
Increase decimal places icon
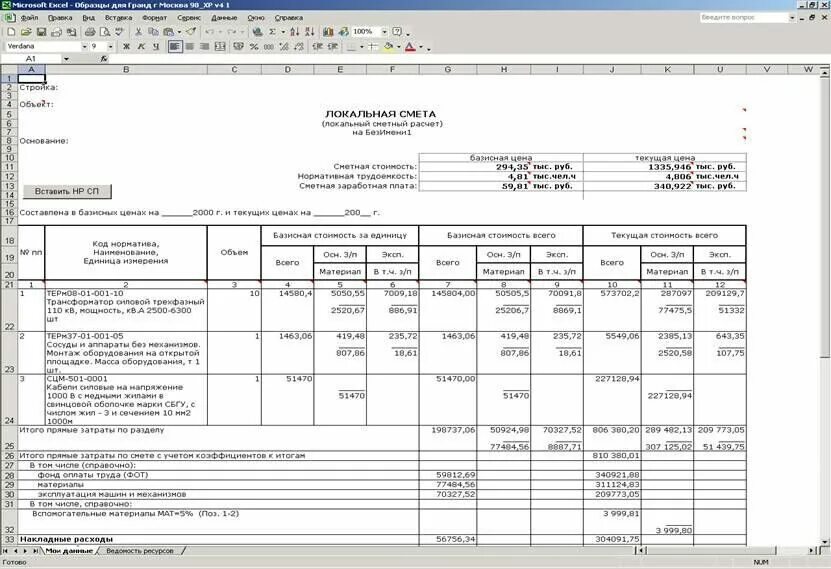(x=284, y=47)
